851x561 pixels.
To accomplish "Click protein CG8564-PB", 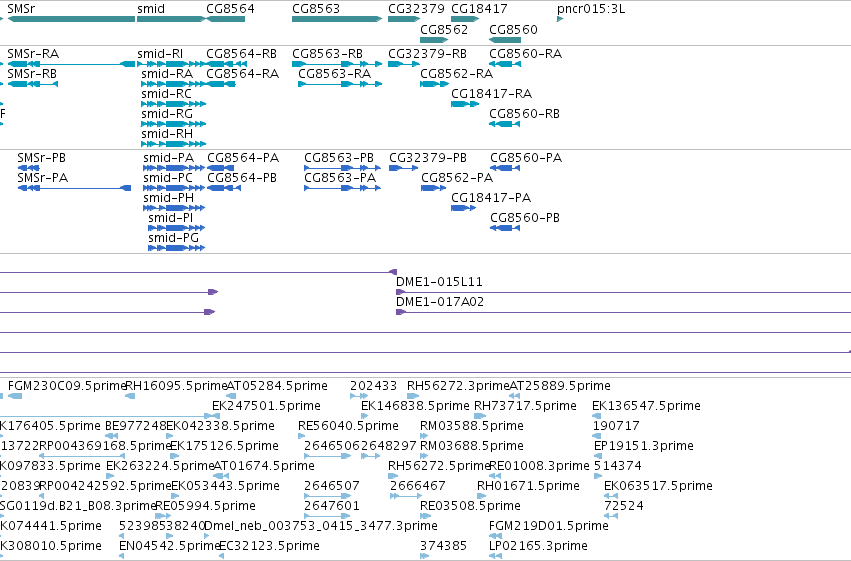I will [242, 178].
